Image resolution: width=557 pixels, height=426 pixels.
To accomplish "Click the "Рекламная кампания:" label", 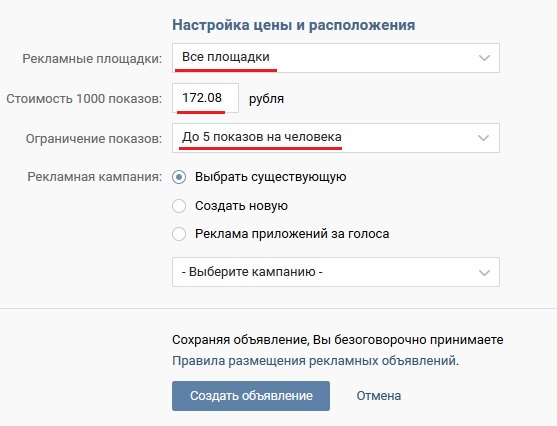I will click(x=94, y=177).
